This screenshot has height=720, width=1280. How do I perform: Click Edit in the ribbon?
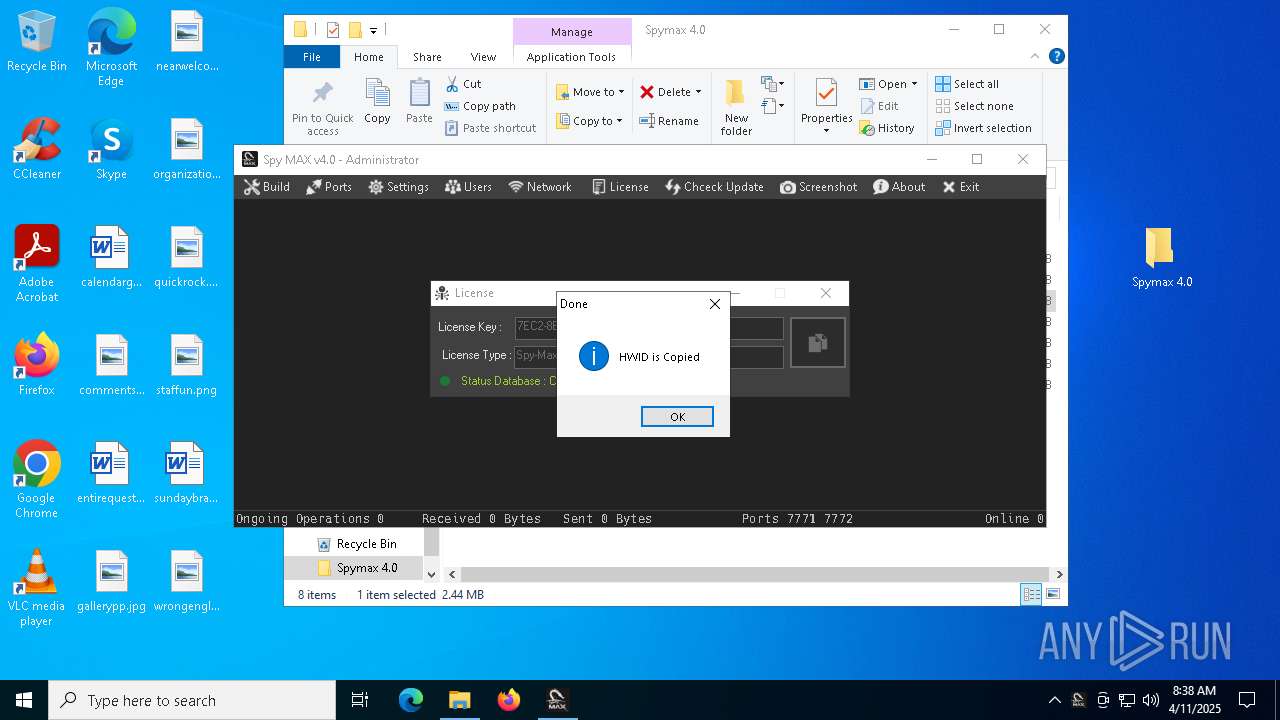pos(879,106)
